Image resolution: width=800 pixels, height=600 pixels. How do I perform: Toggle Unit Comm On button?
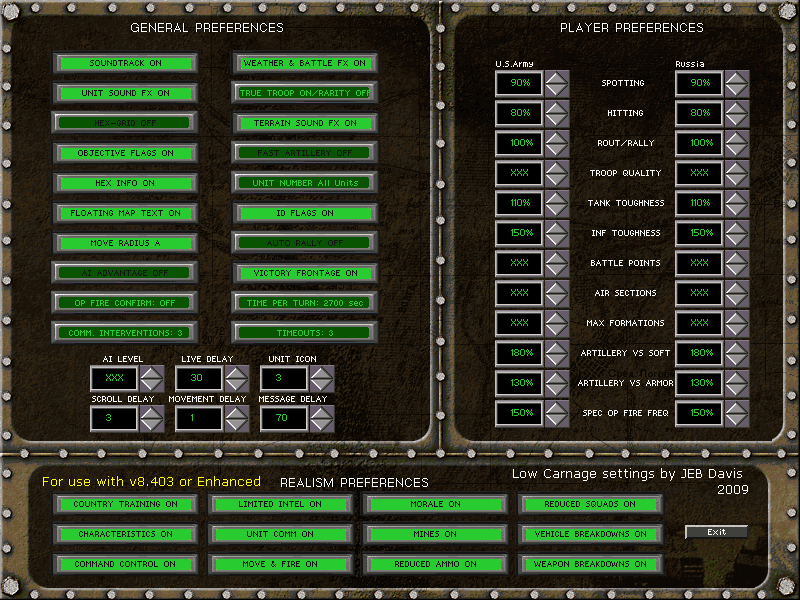click(x=280, y=534)
